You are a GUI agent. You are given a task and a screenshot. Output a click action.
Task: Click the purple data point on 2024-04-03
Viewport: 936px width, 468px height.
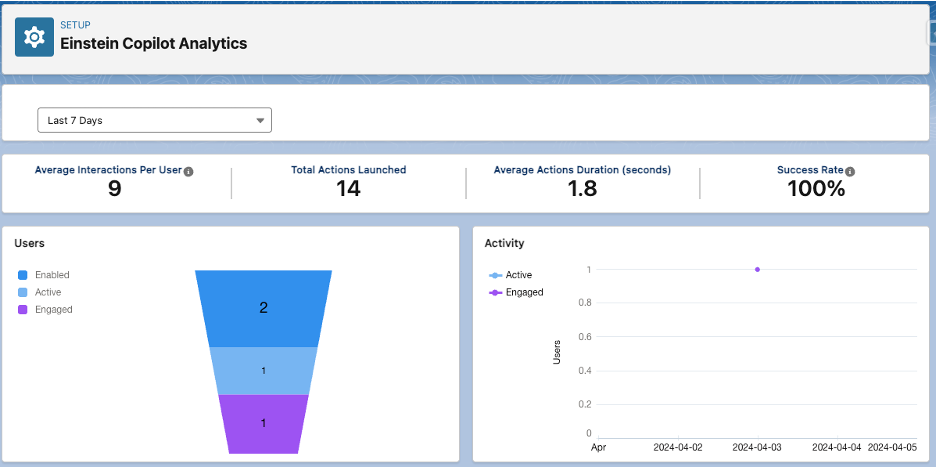click(x=757, y=269)
